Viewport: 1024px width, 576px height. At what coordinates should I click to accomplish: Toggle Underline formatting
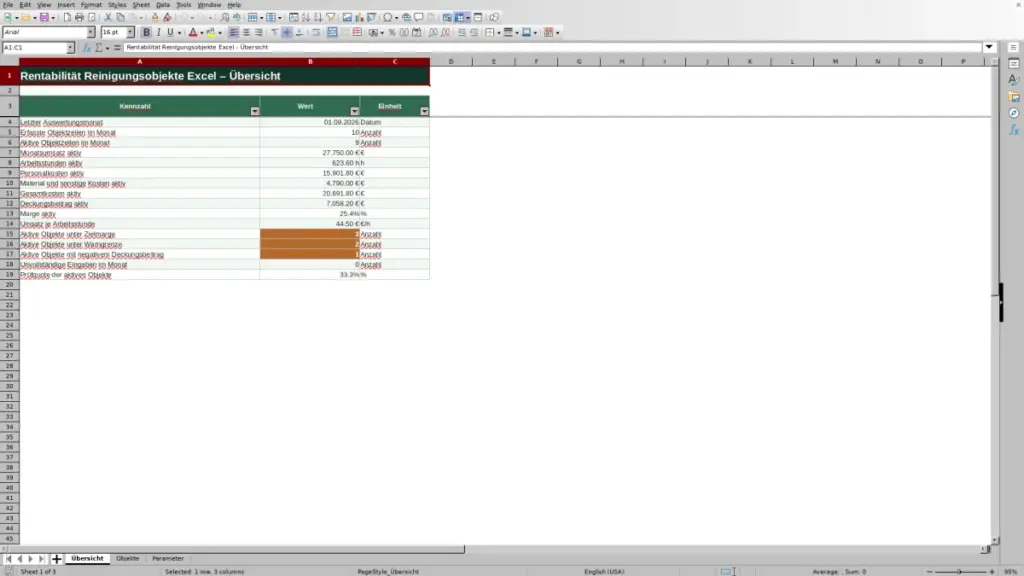[170, 33]
